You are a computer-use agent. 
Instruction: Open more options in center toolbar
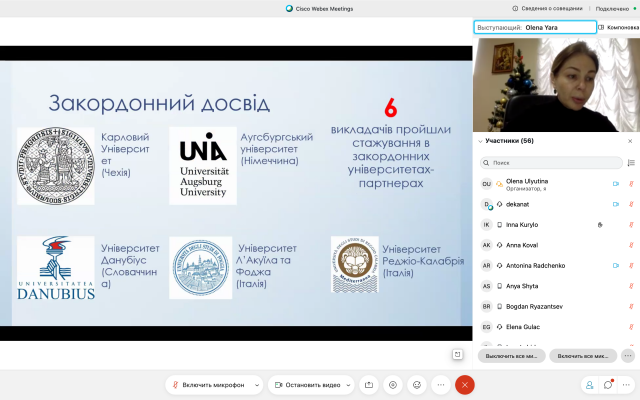[441, 385]
